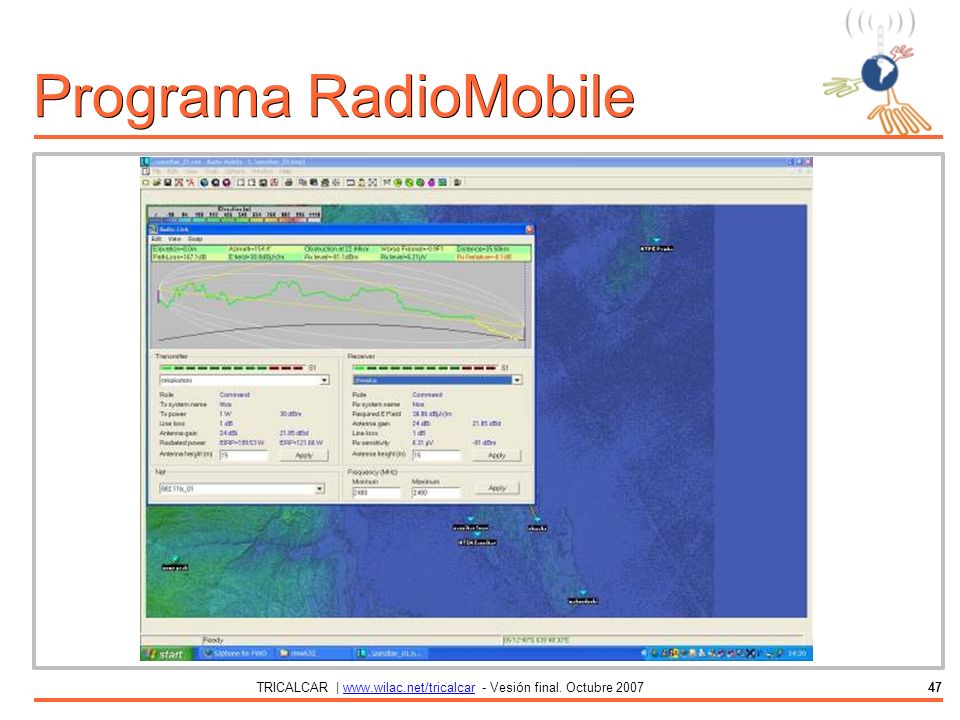Click the first green circle toolbar icon
Image resolution: width=960 pixels, height=720 pixels.
[398, 182]
